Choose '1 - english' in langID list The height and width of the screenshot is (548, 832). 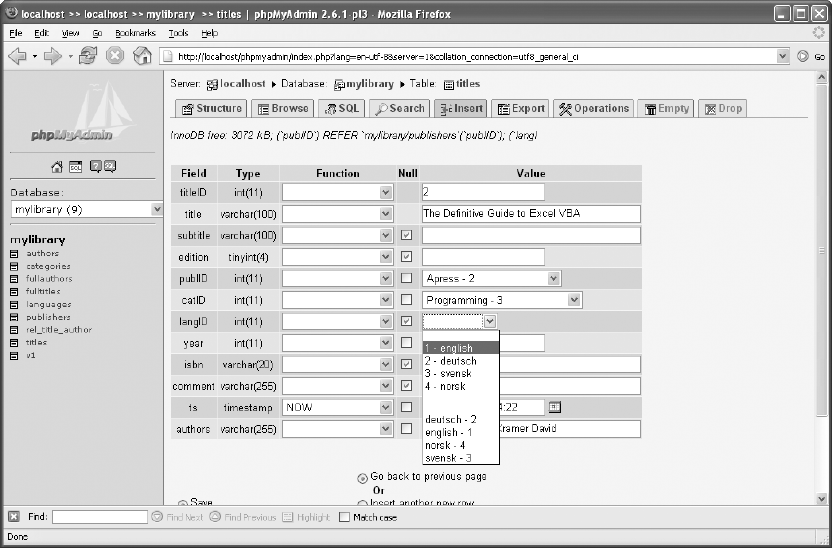[461, 348]
